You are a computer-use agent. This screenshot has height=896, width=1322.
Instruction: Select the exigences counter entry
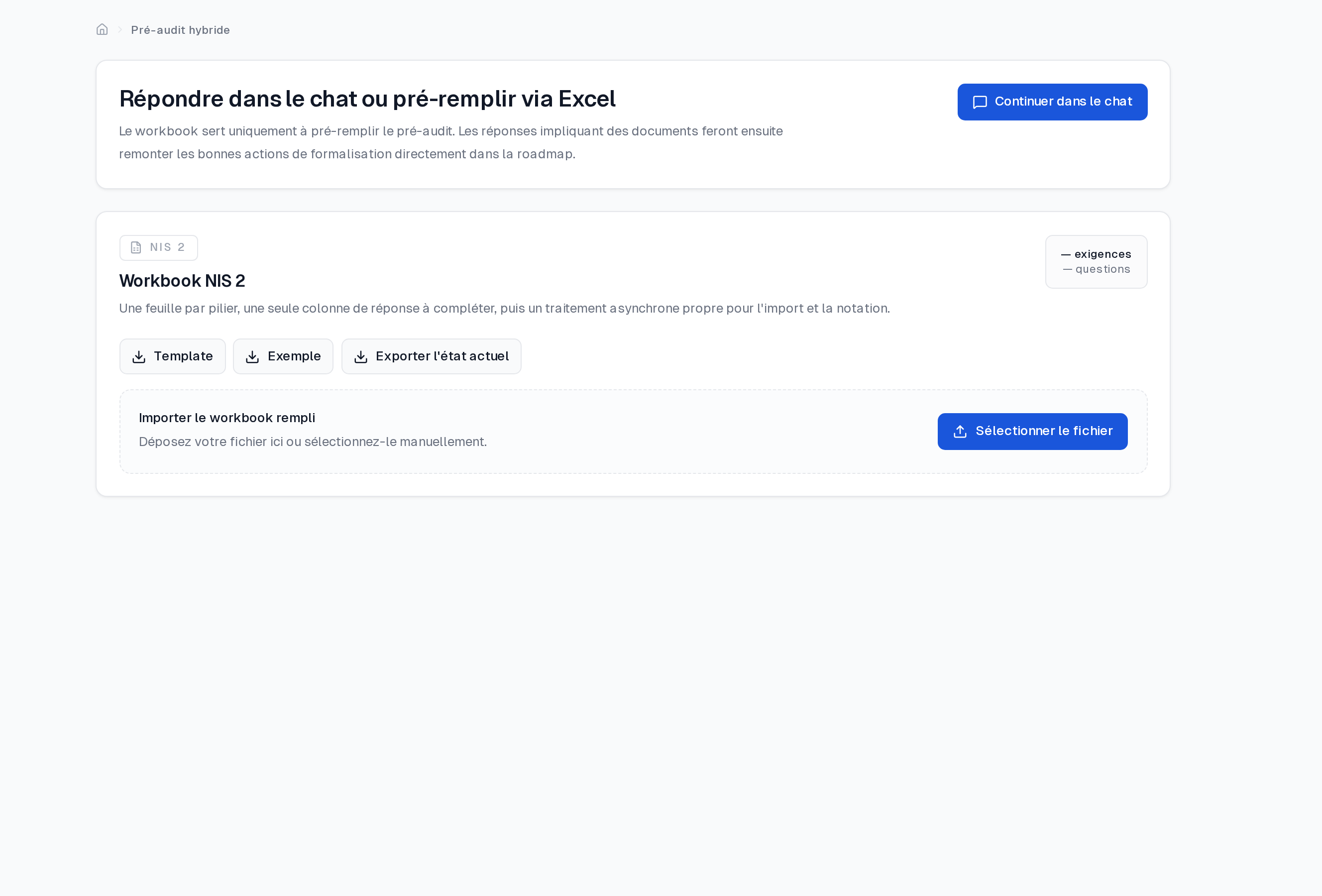[x=1096, y=254]
